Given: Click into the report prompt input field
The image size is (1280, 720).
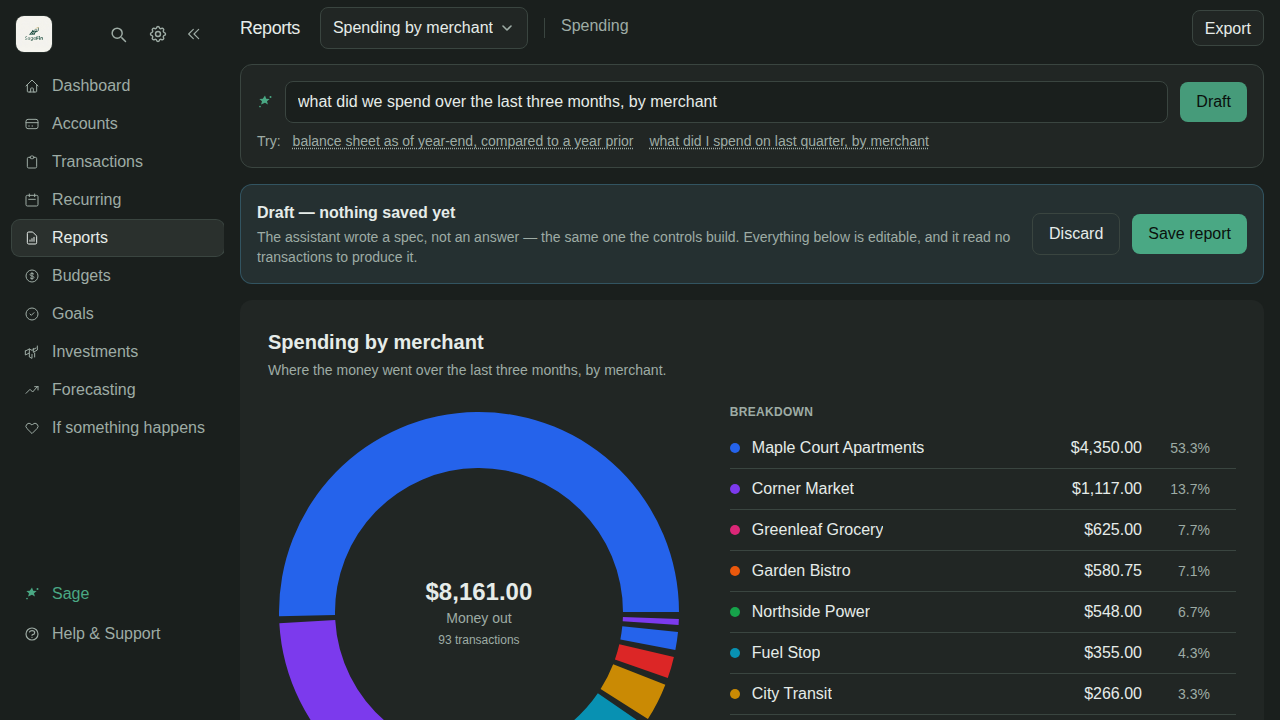Looking at the screenshot, I should 726,102.
